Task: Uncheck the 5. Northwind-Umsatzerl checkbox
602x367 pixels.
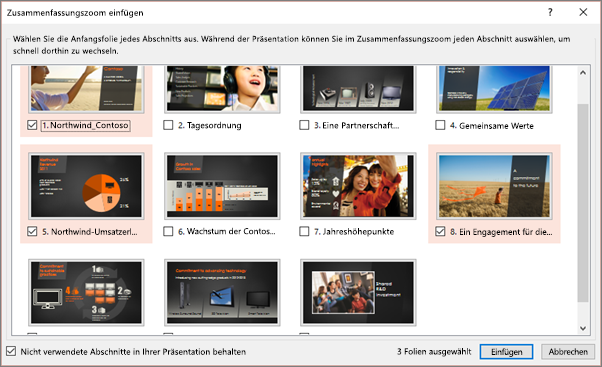Action: tap(32, 231)
